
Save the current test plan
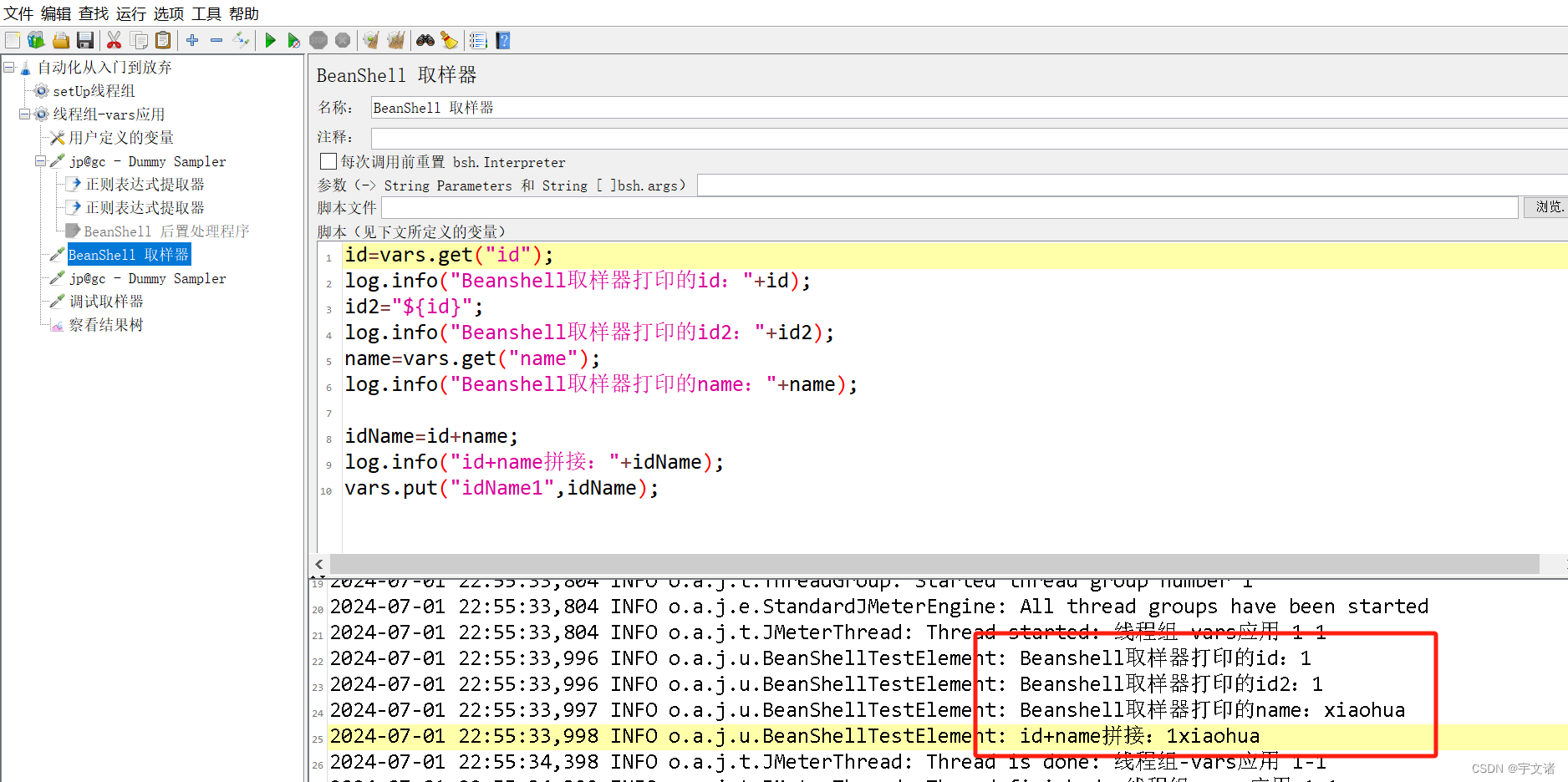coord(84,39)
